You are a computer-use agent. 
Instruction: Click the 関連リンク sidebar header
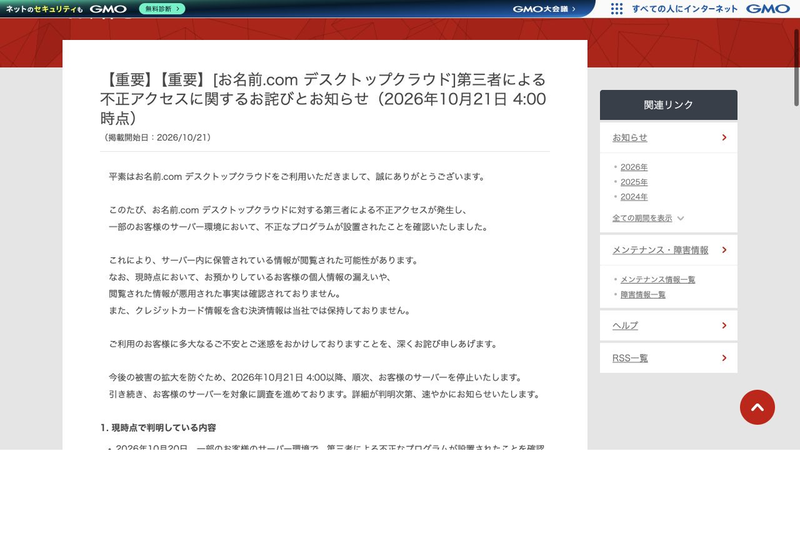668,105
